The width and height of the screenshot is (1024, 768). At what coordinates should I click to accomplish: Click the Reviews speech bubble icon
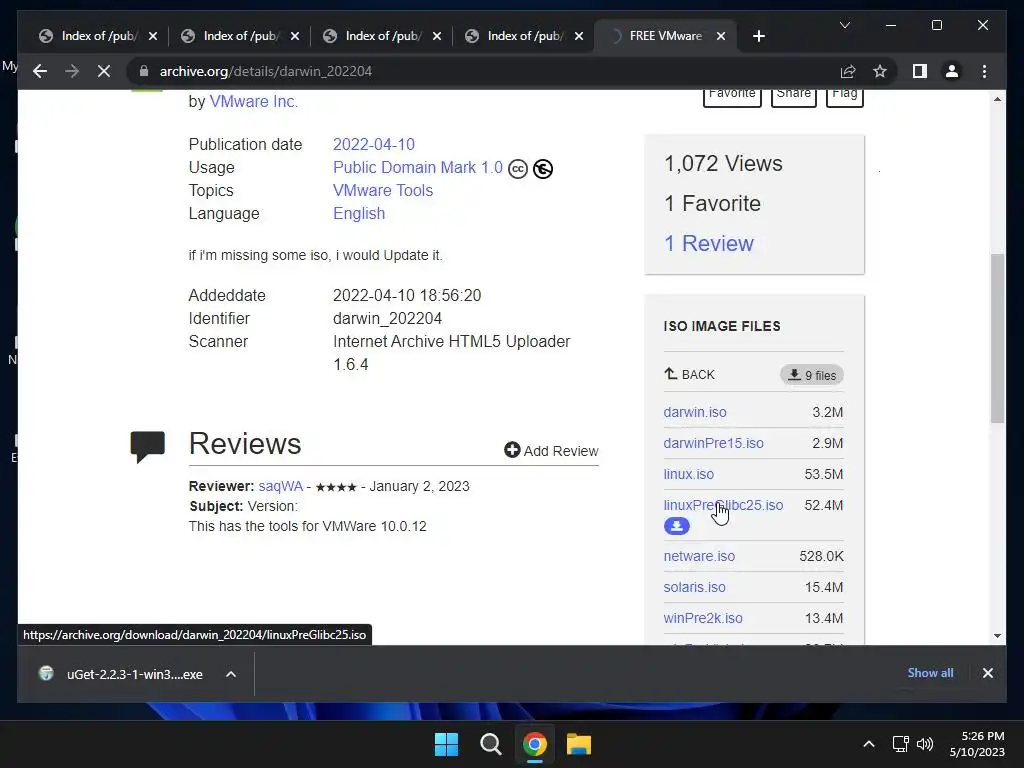(x=148, y=447)
